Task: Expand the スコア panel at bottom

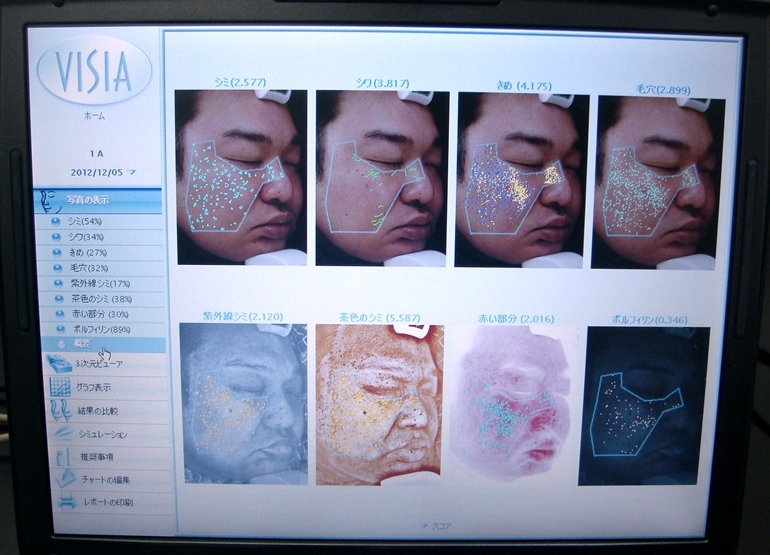Action: pyautogui.click(x=437, y=527)
